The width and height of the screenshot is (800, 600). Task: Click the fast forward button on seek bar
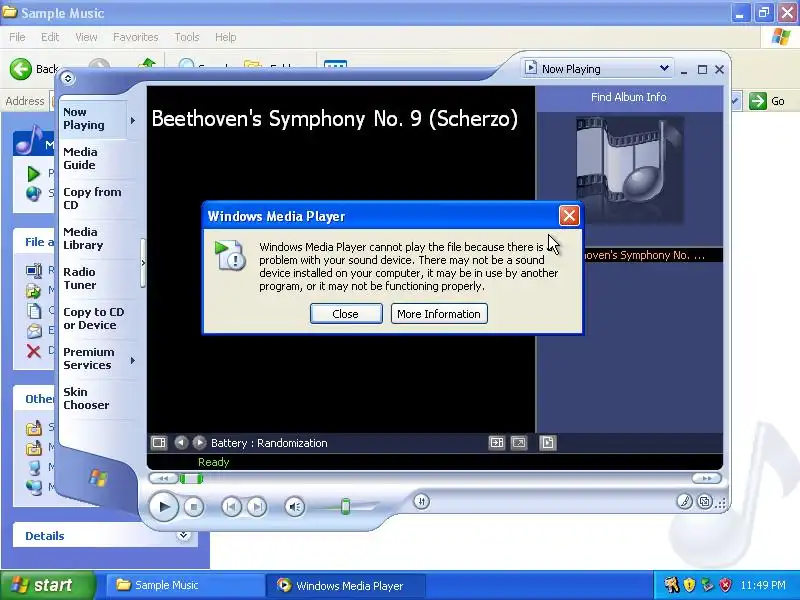(x=707, y=479)
